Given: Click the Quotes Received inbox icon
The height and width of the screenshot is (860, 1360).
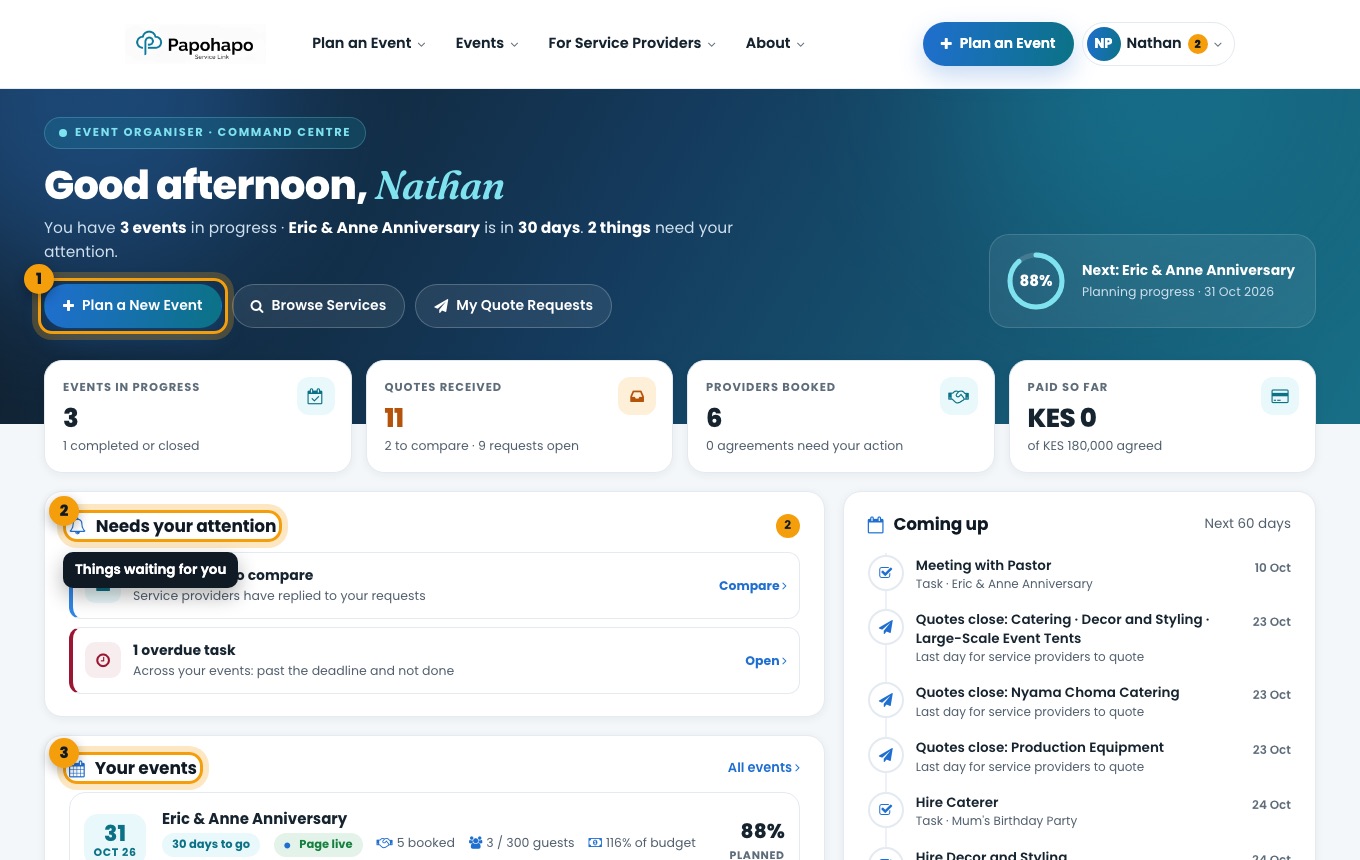Looking at the screenshot, I should [x=637, y=396].
